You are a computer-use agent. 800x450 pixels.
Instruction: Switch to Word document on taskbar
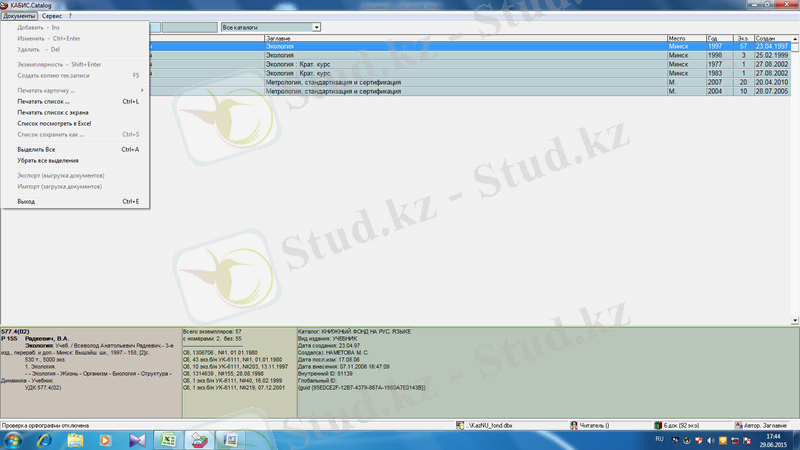click(x=230, y=440)
